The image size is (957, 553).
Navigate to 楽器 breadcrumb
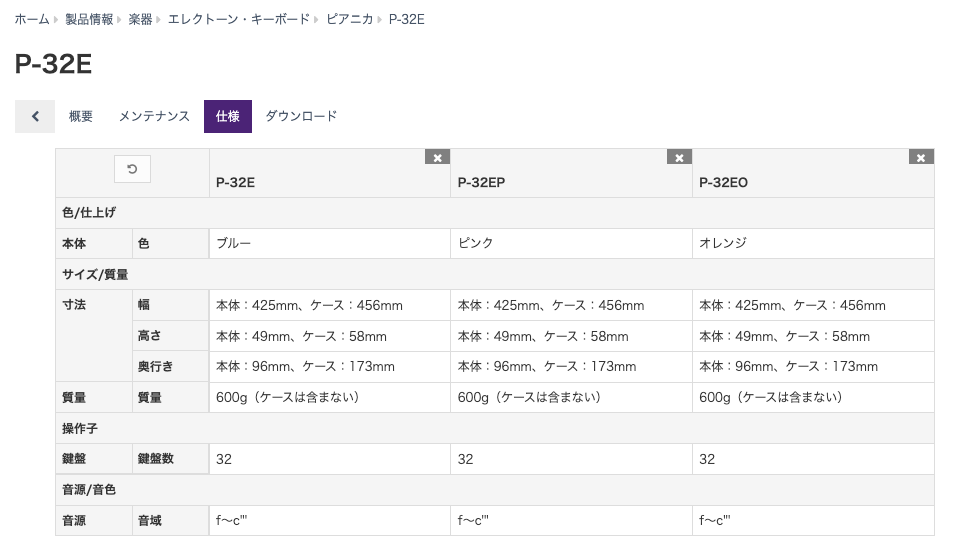click(140, 20)
